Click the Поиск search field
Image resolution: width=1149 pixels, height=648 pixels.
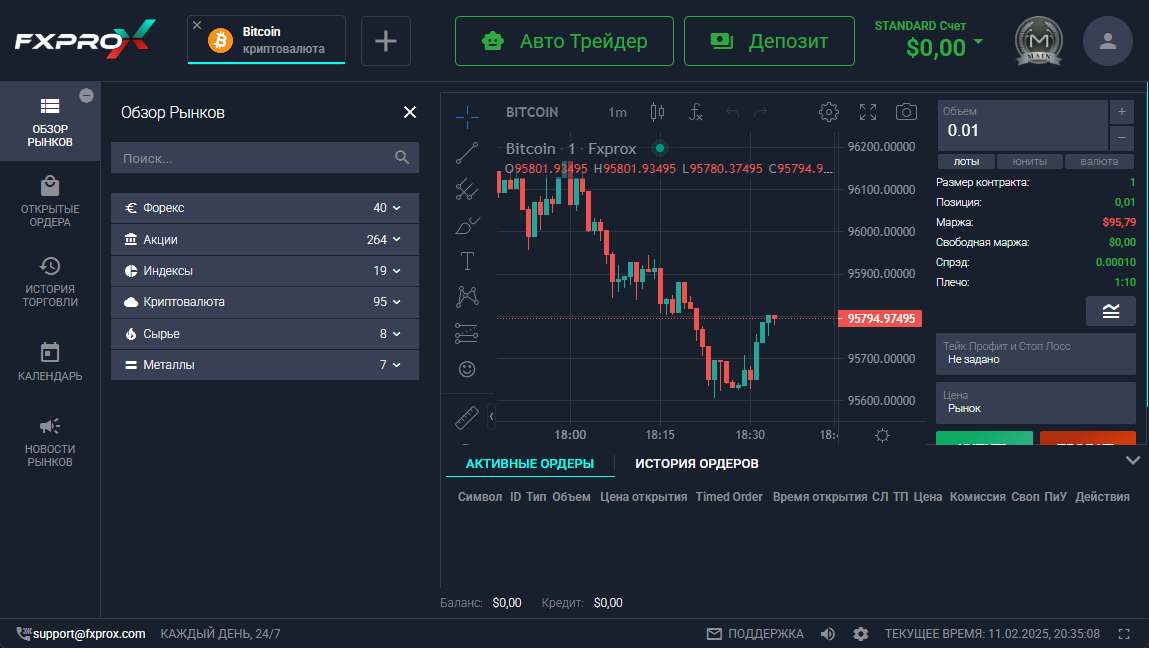[265, 158]
